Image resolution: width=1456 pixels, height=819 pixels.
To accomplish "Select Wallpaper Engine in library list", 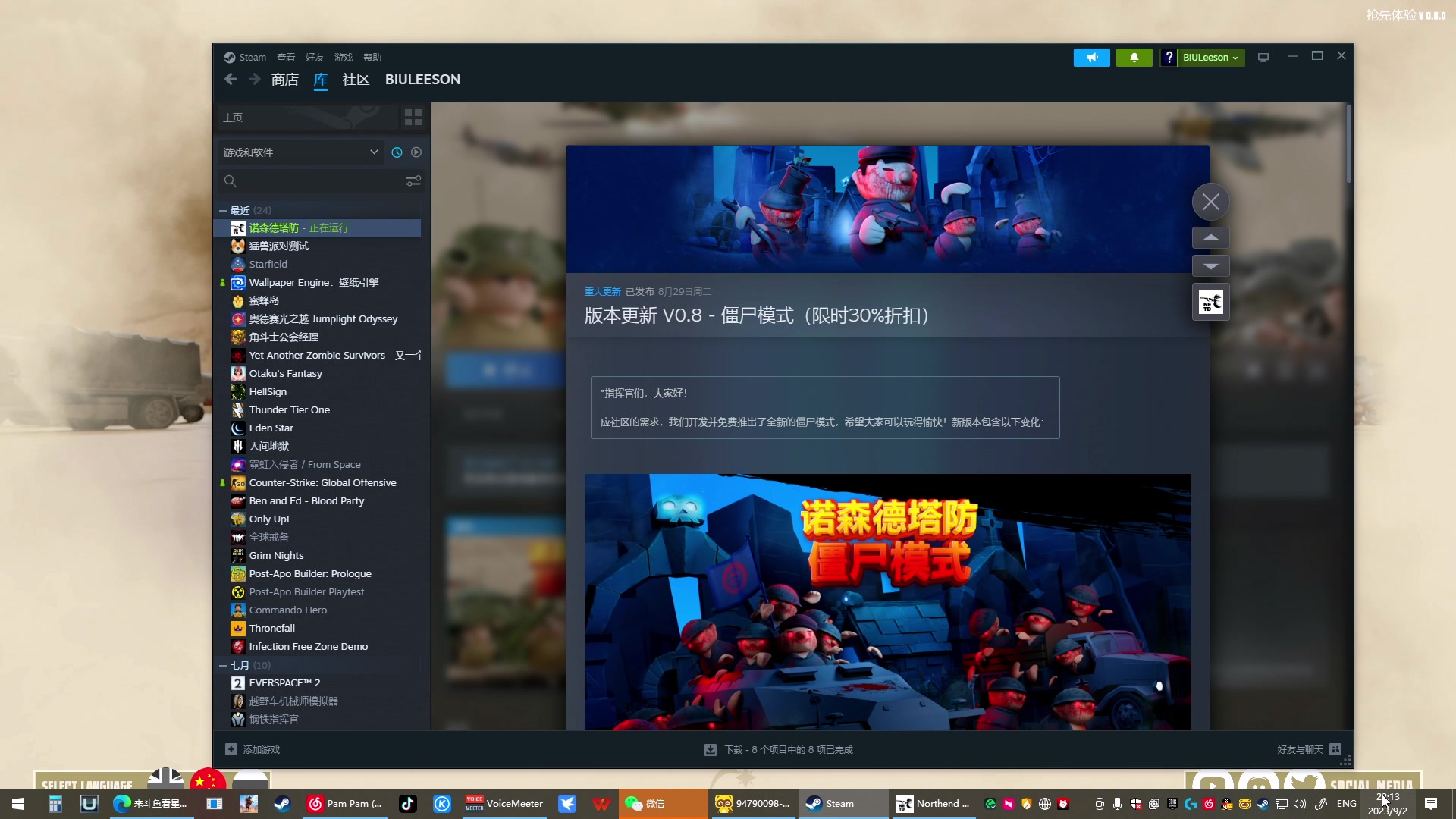I will [318, 283].
